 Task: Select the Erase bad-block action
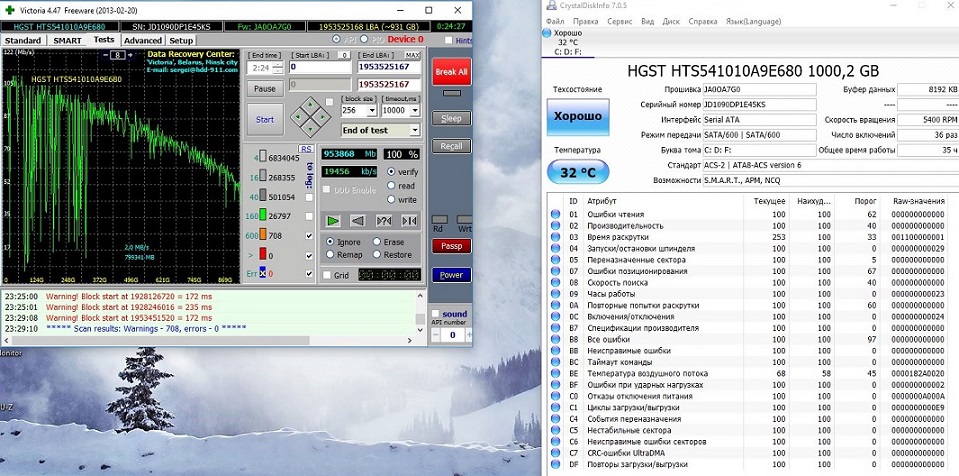pos(377,242)
